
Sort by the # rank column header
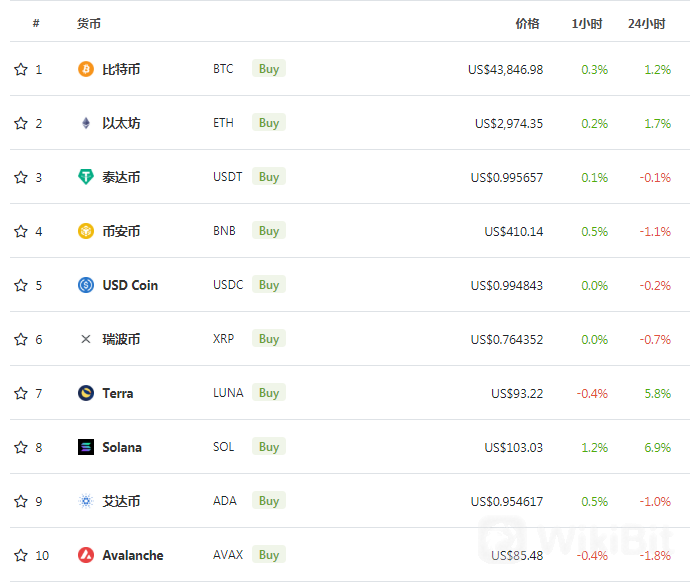click(36, 23)
